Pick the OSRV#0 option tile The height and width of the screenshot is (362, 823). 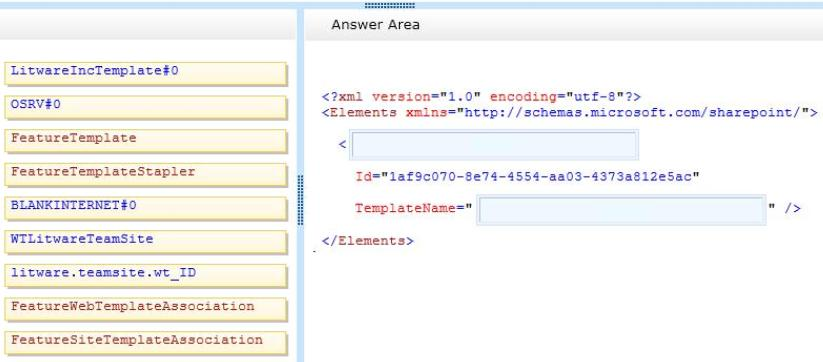(145, 107)
